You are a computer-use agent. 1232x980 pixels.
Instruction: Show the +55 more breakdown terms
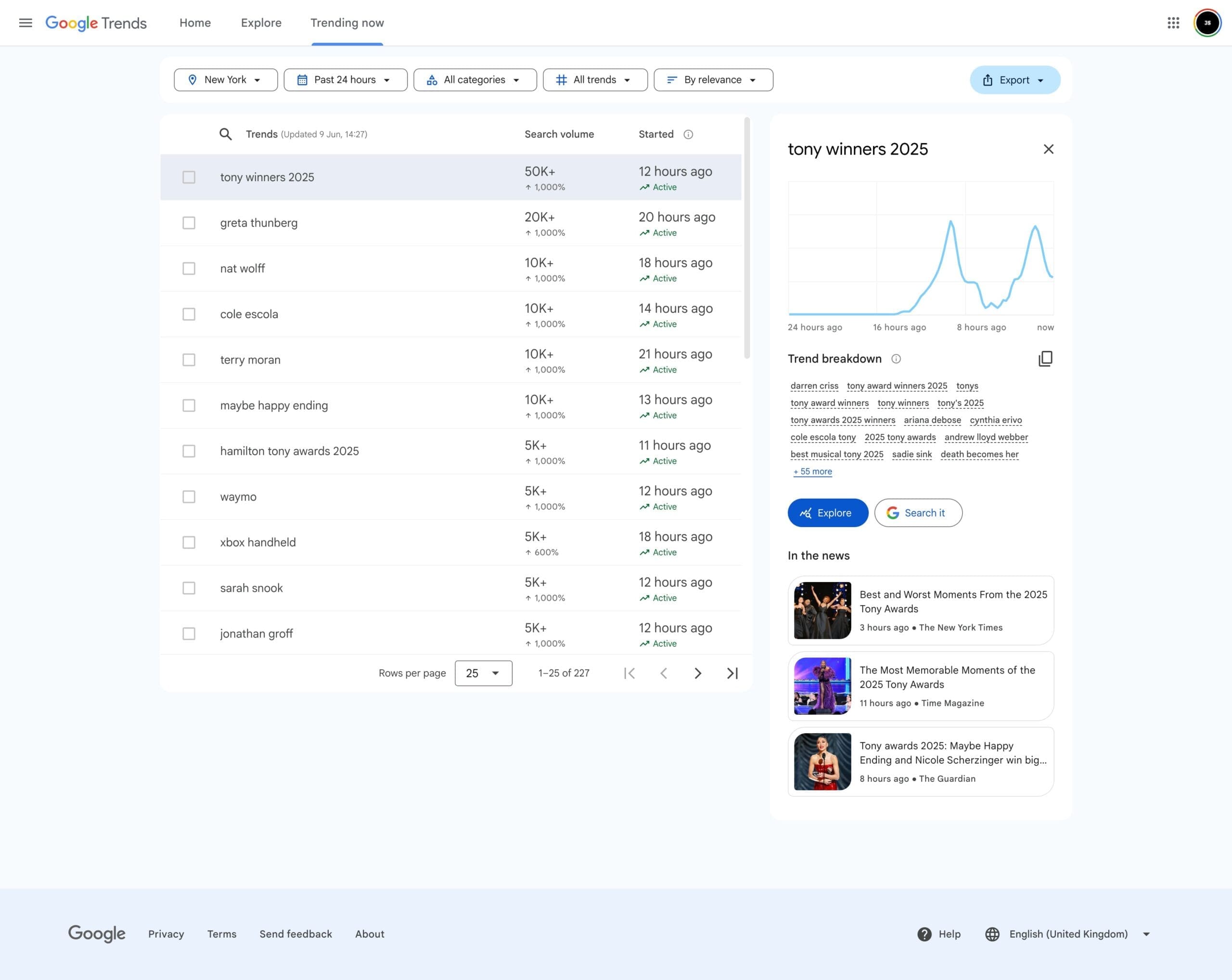pyautogui.click(x=812, y=471)
